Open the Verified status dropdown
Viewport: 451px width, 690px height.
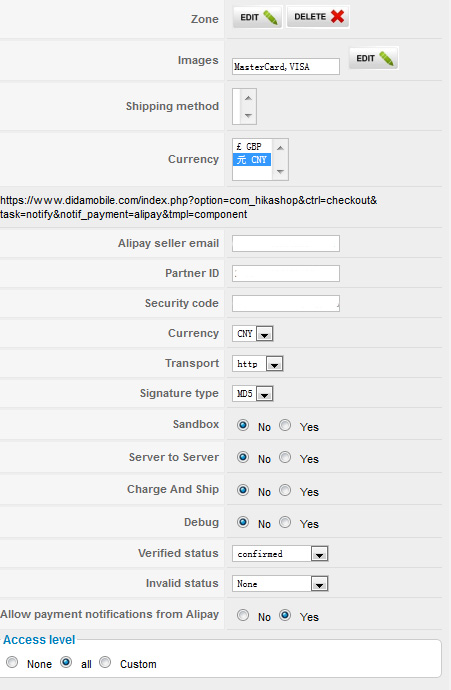pos(280,554)
